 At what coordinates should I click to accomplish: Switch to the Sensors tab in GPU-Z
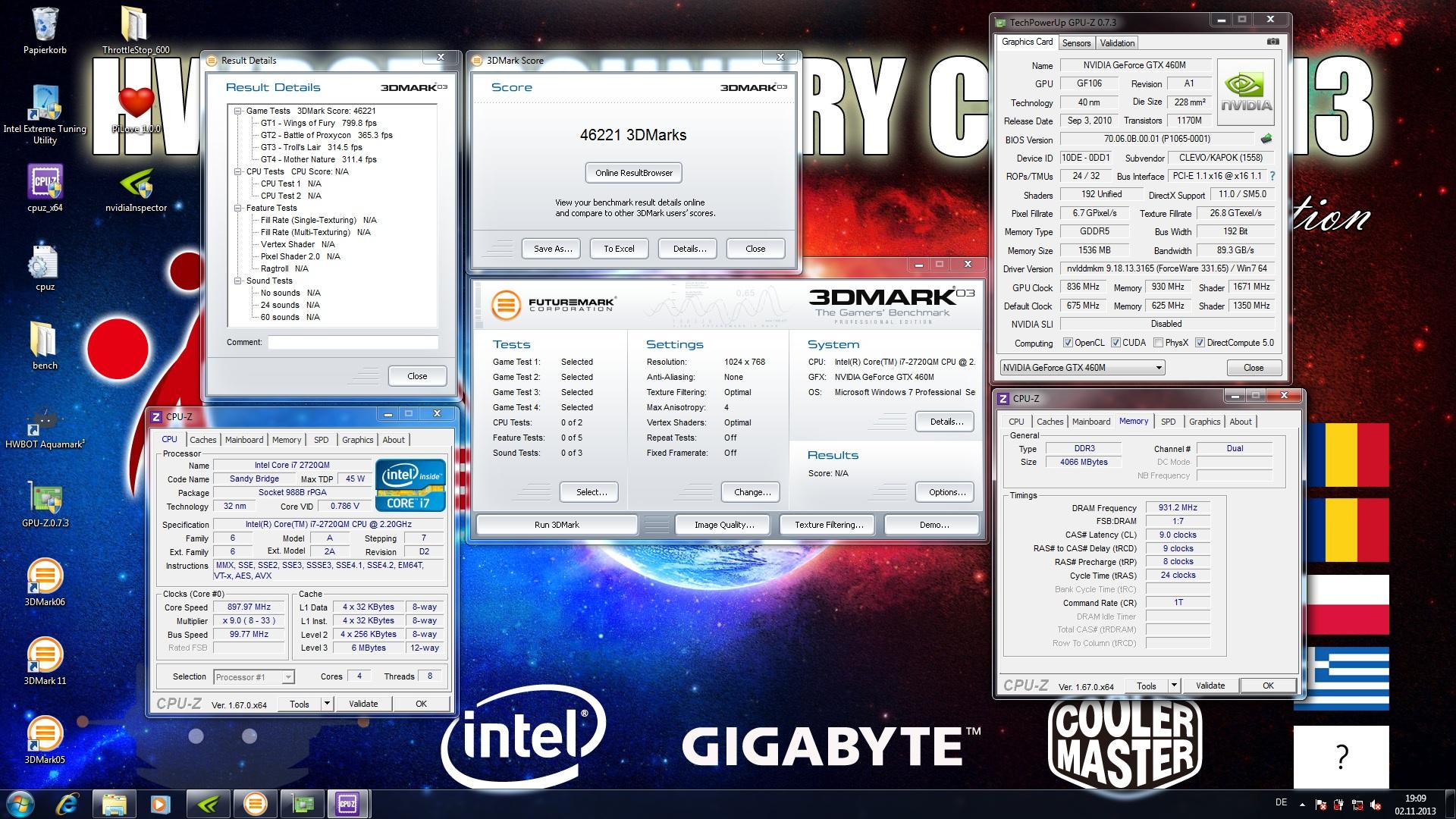tap(1076, 43)
